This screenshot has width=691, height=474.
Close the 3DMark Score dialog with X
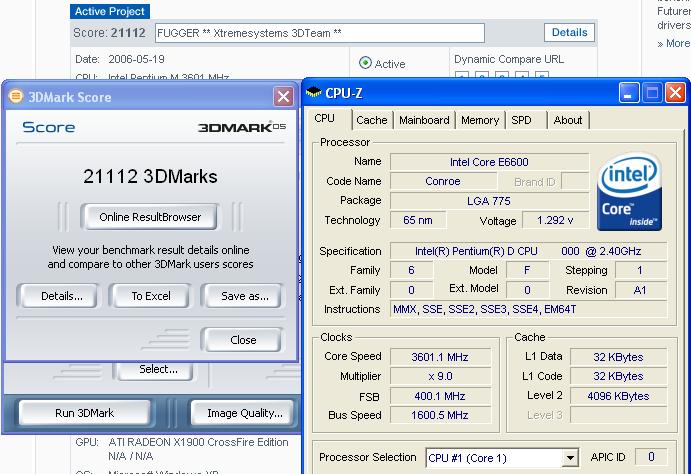click(283, 97)
